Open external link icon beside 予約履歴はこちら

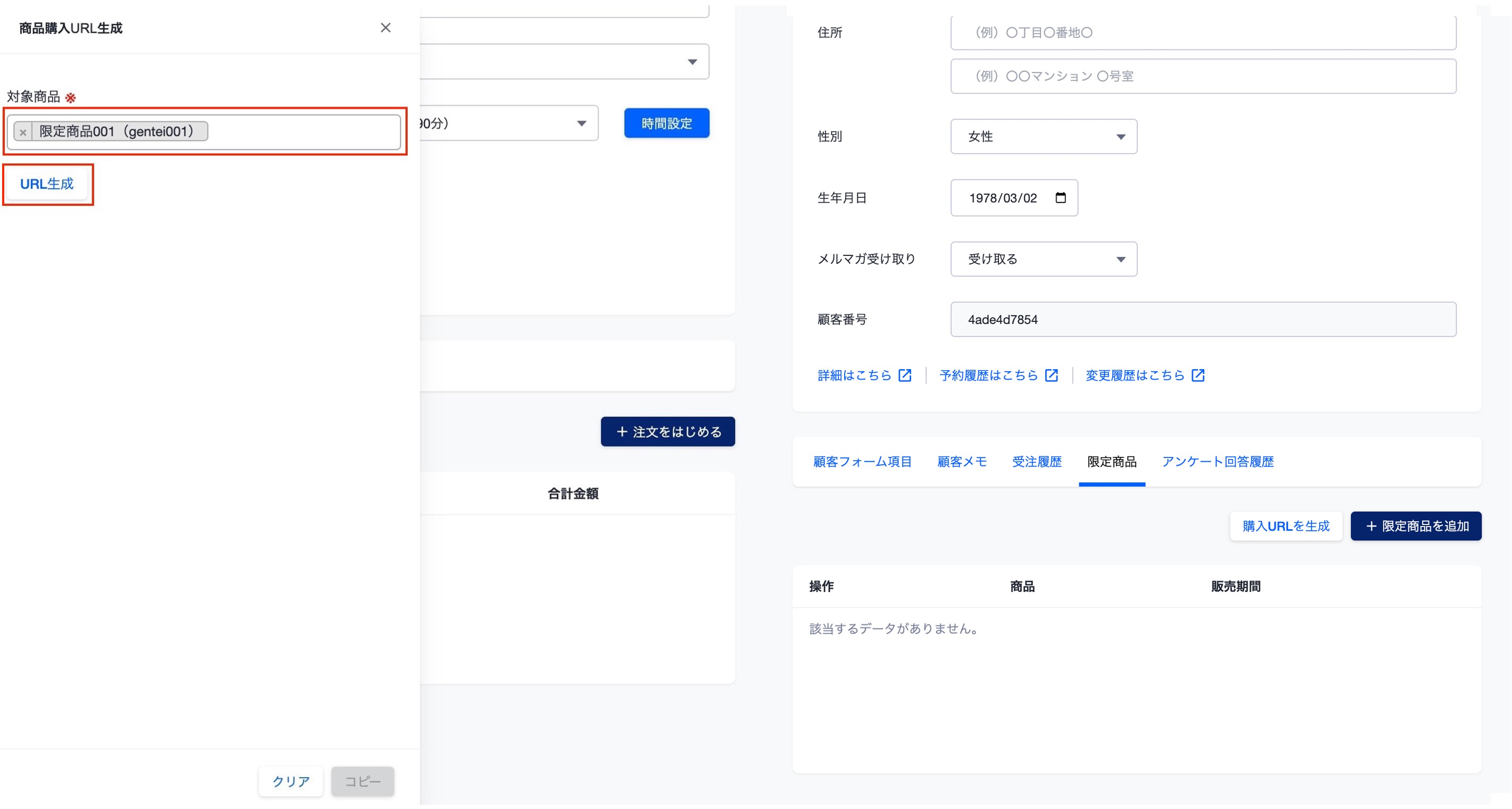pos(1051,376)
